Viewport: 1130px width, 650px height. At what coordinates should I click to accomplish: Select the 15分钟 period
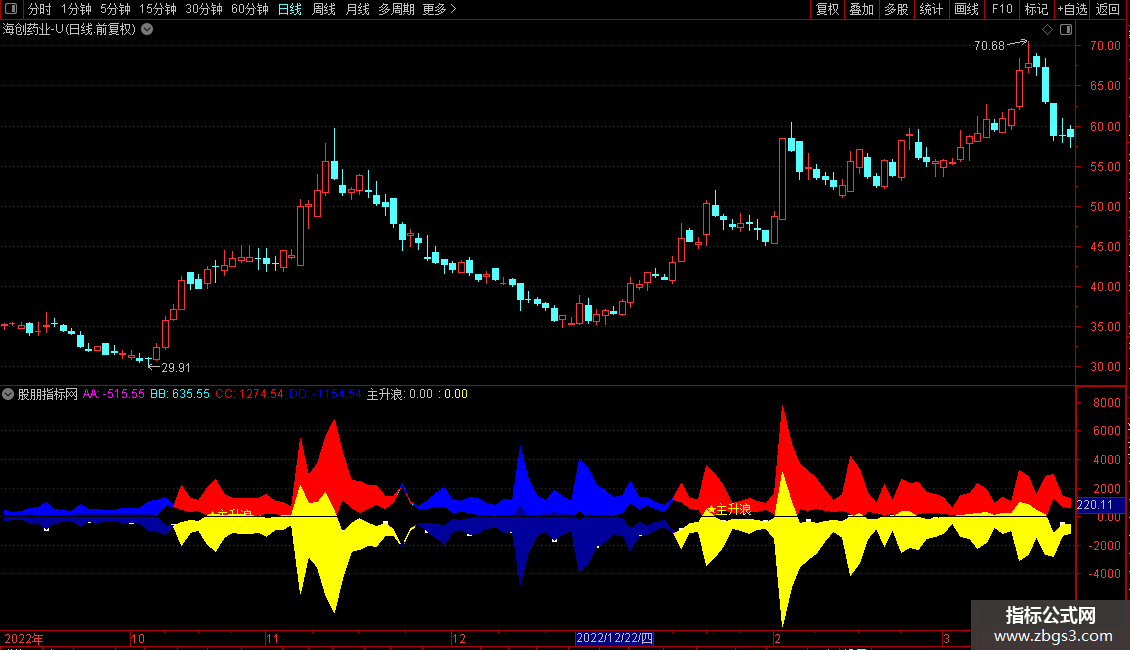tap(158, 9)
